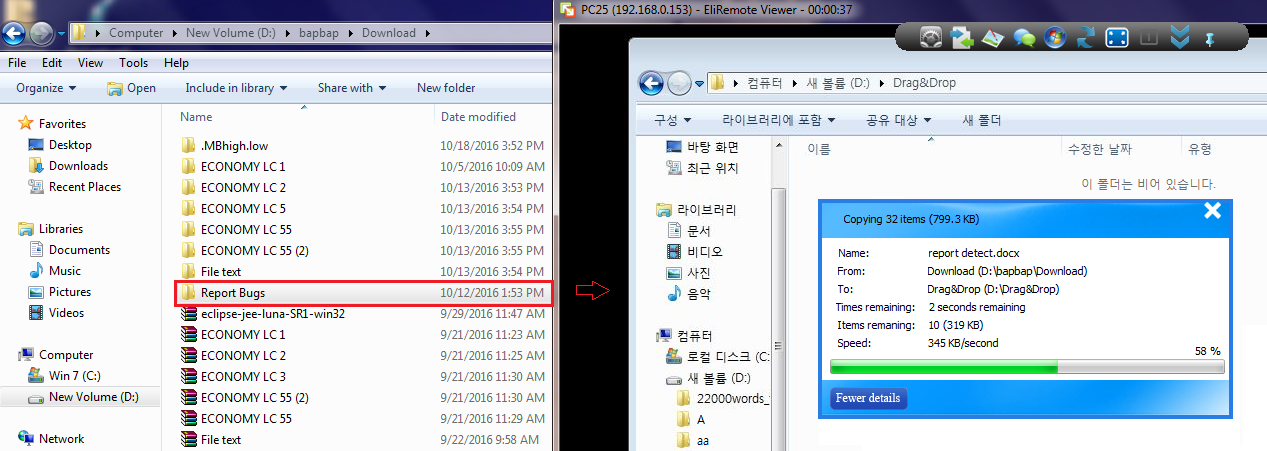Select 음악 in remote libraries
The width and height of the screenshot is (1267, 451).
coord(688,294)
